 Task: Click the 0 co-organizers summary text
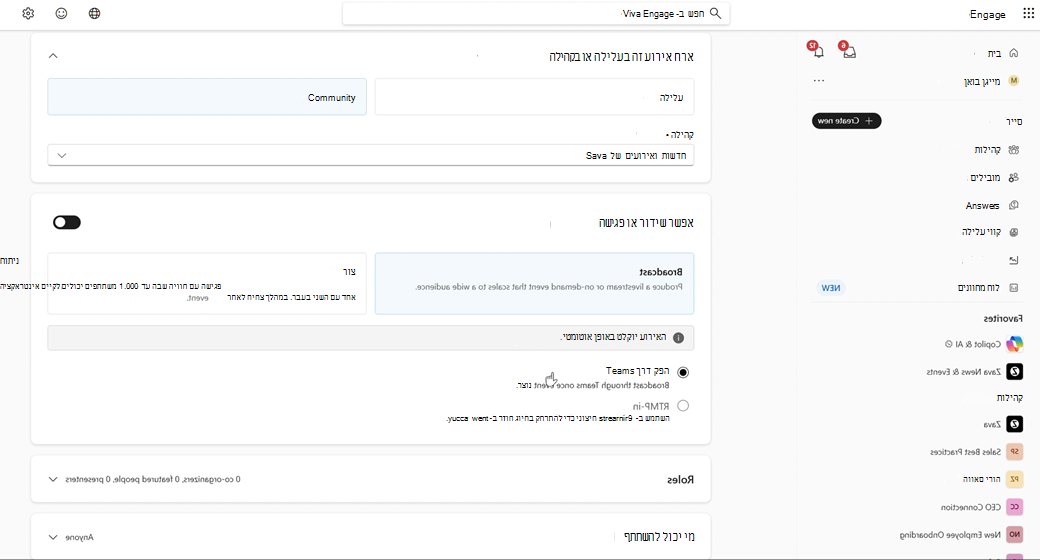(x=153, y=479)
